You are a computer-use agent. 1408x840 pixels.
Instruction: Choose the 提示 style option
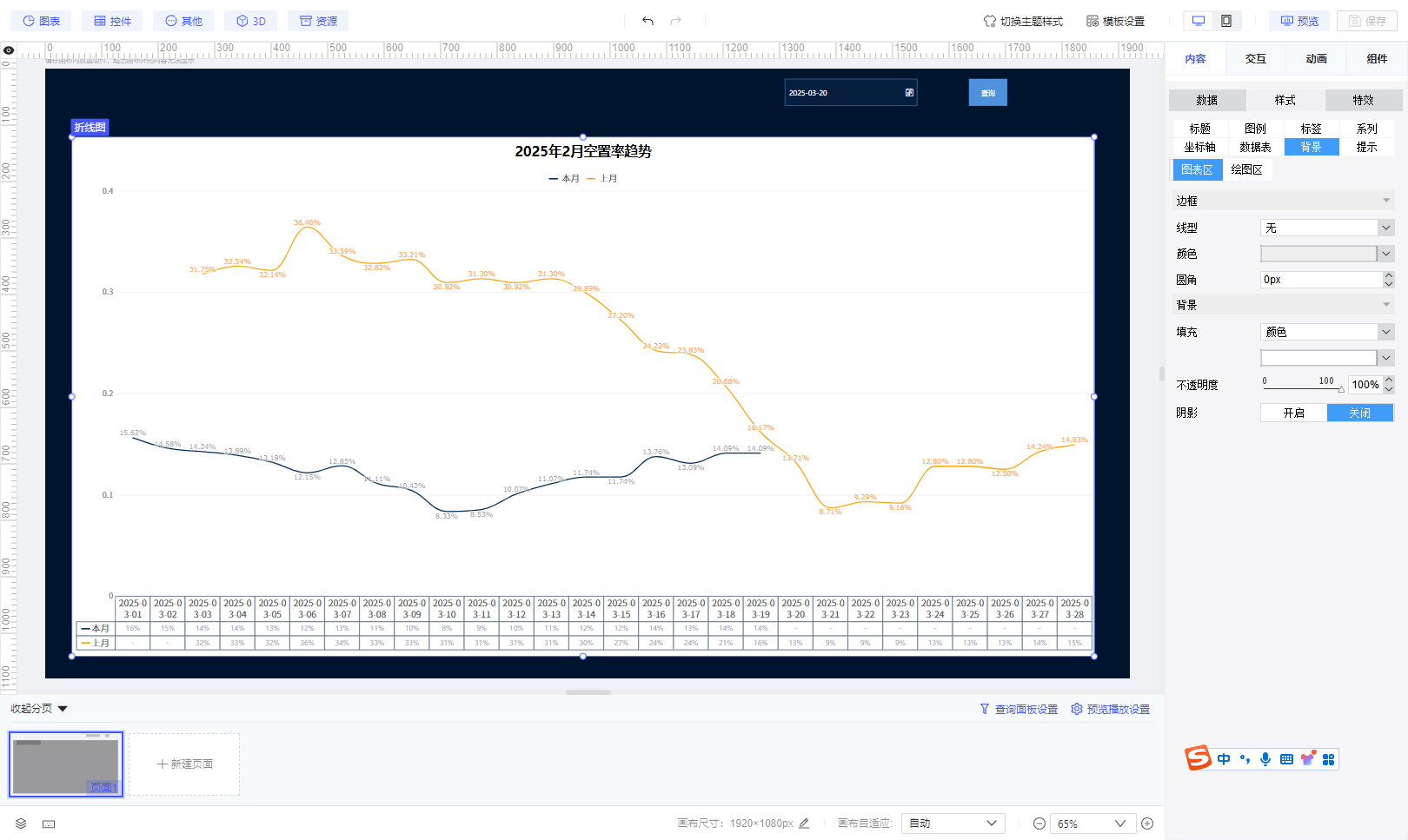(1367, 147)
